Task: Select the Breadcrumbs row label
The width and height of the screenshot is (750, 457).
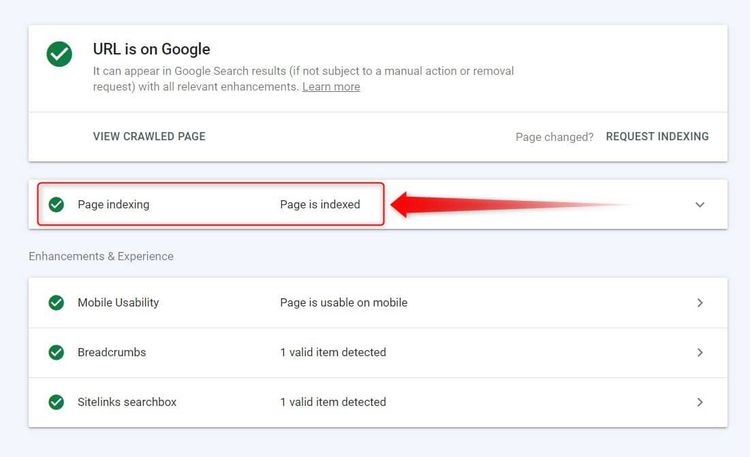Action: (x=112, y=352)
